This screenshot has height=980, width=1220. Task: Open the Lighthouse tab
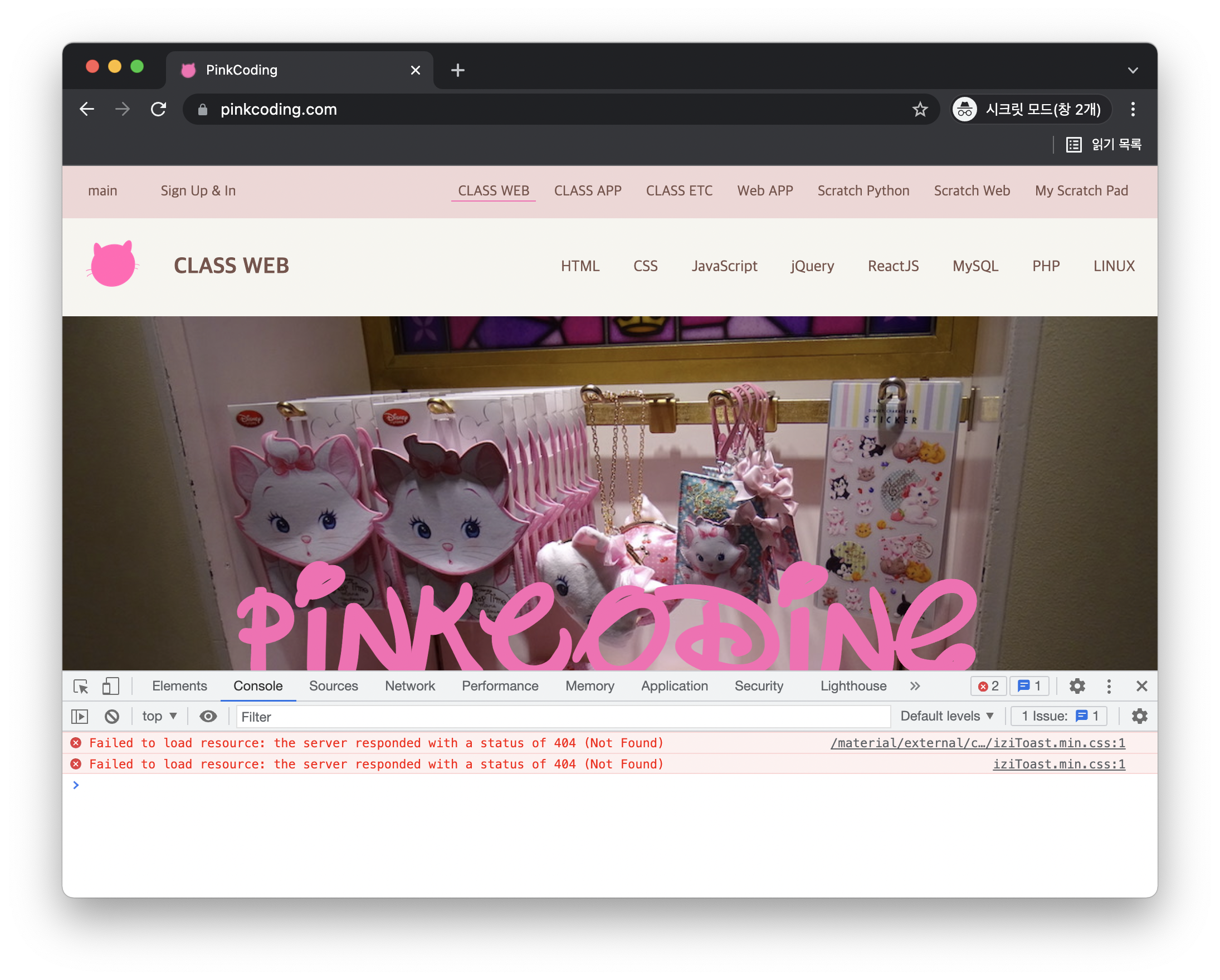click(853, 686)
